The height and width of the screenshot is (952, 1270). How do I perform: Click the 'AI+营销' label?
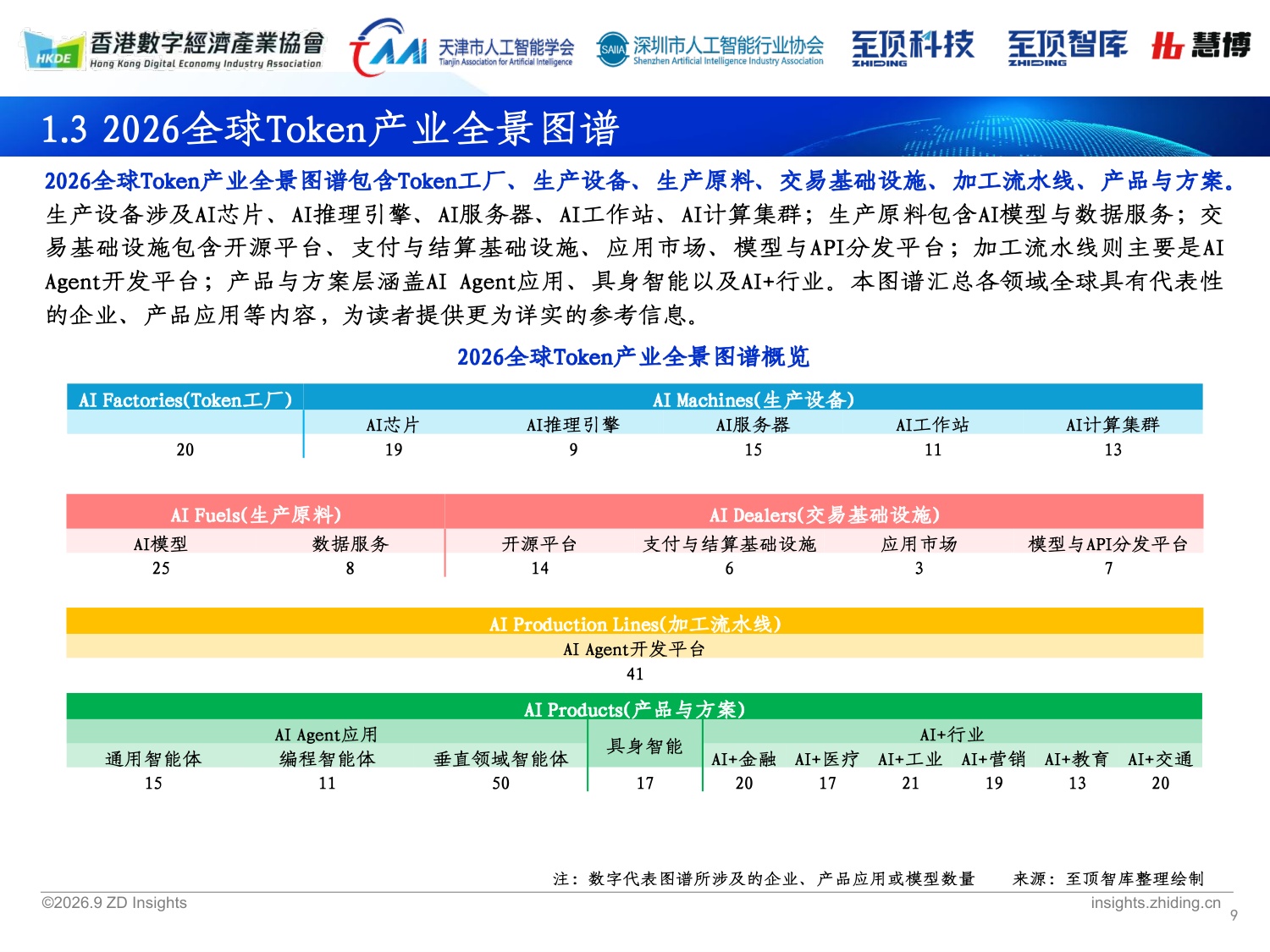994,759
